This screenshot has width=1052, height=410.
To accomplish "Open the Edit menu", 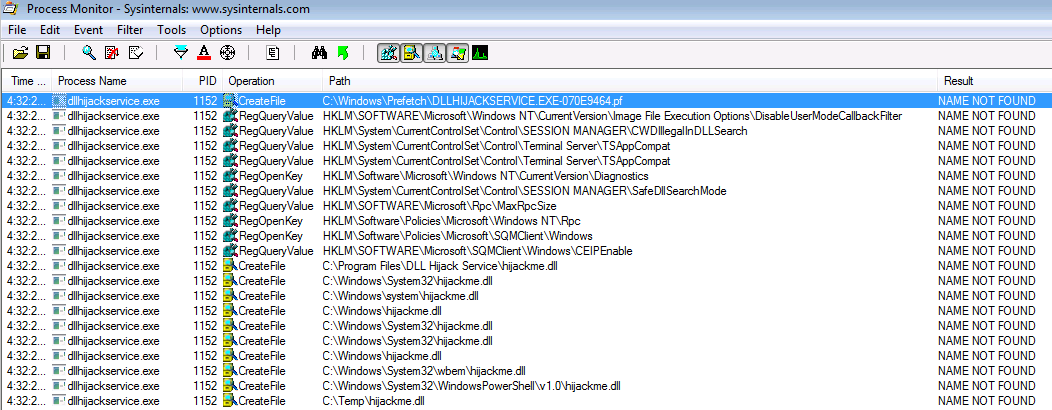I will [50, 30].
